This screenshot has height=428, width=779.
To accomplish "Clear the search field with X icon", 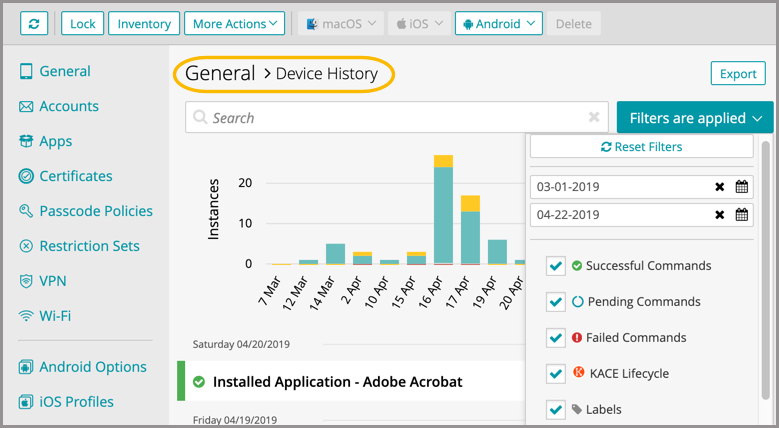I will coord(594,118).
